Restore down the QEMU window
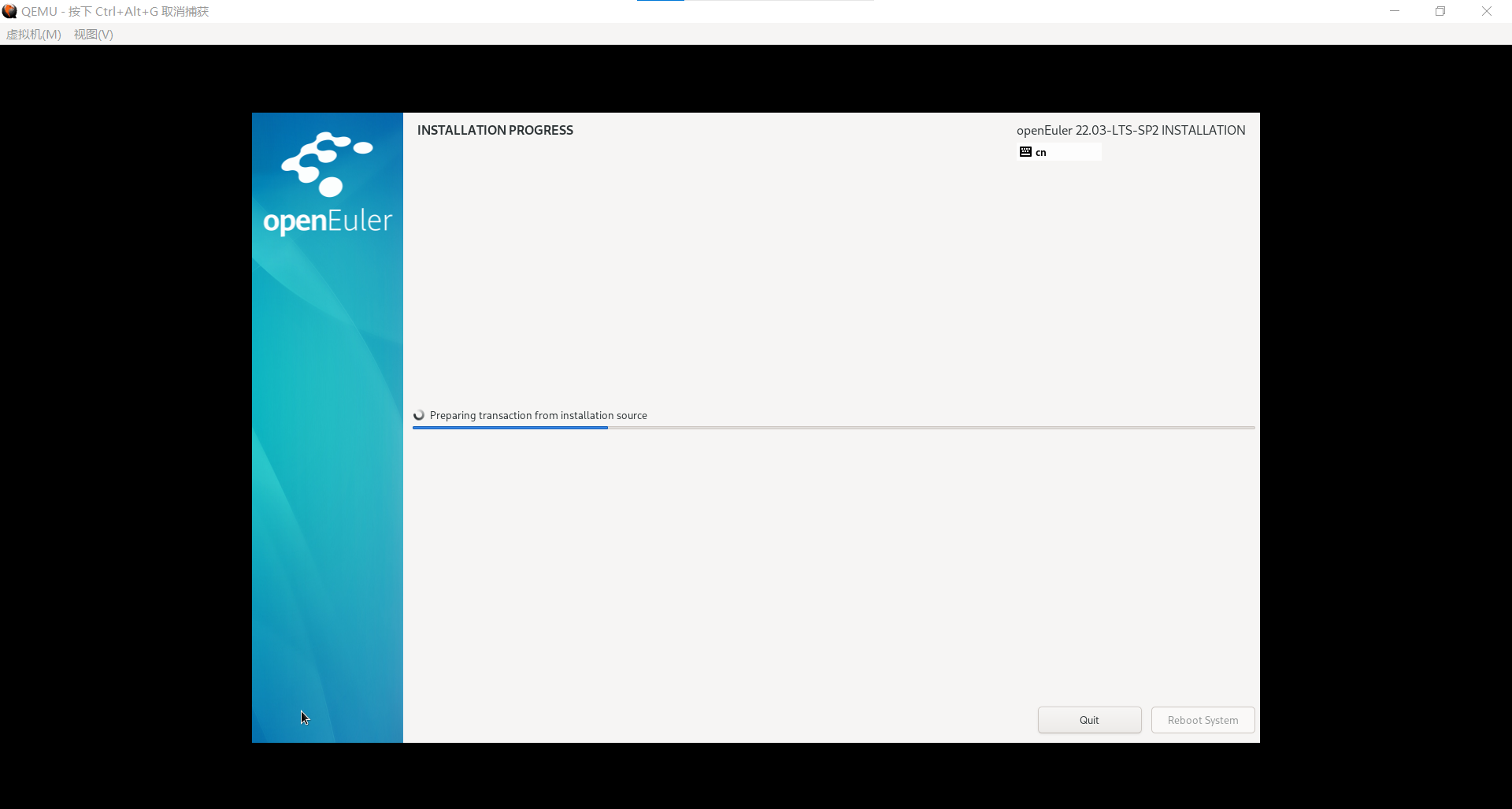 tap(1440, 11)
